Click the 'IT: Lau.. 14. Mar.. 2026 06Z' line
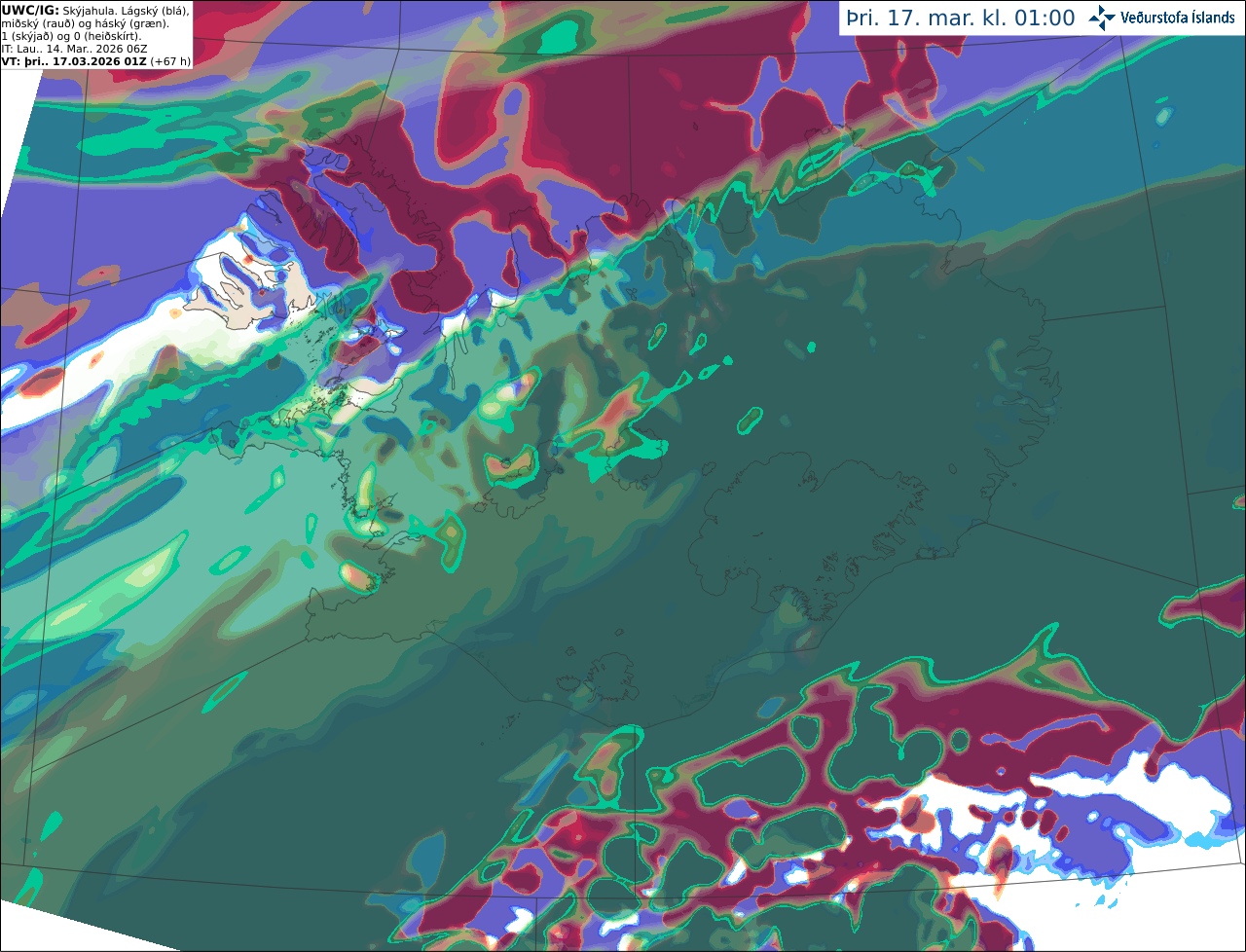The width and height of the screenshot is (1246, 952). 73,48
